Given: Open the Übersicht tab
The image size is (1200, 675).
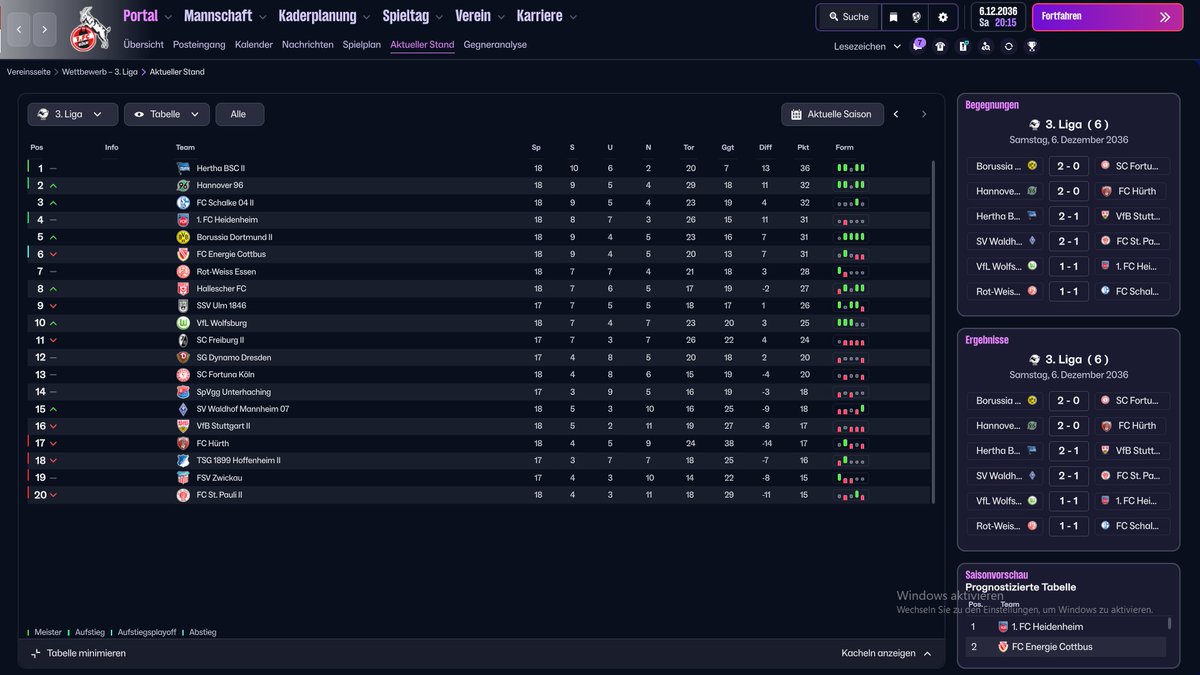Looking at the screenshot, I should (x=143, y=45).
